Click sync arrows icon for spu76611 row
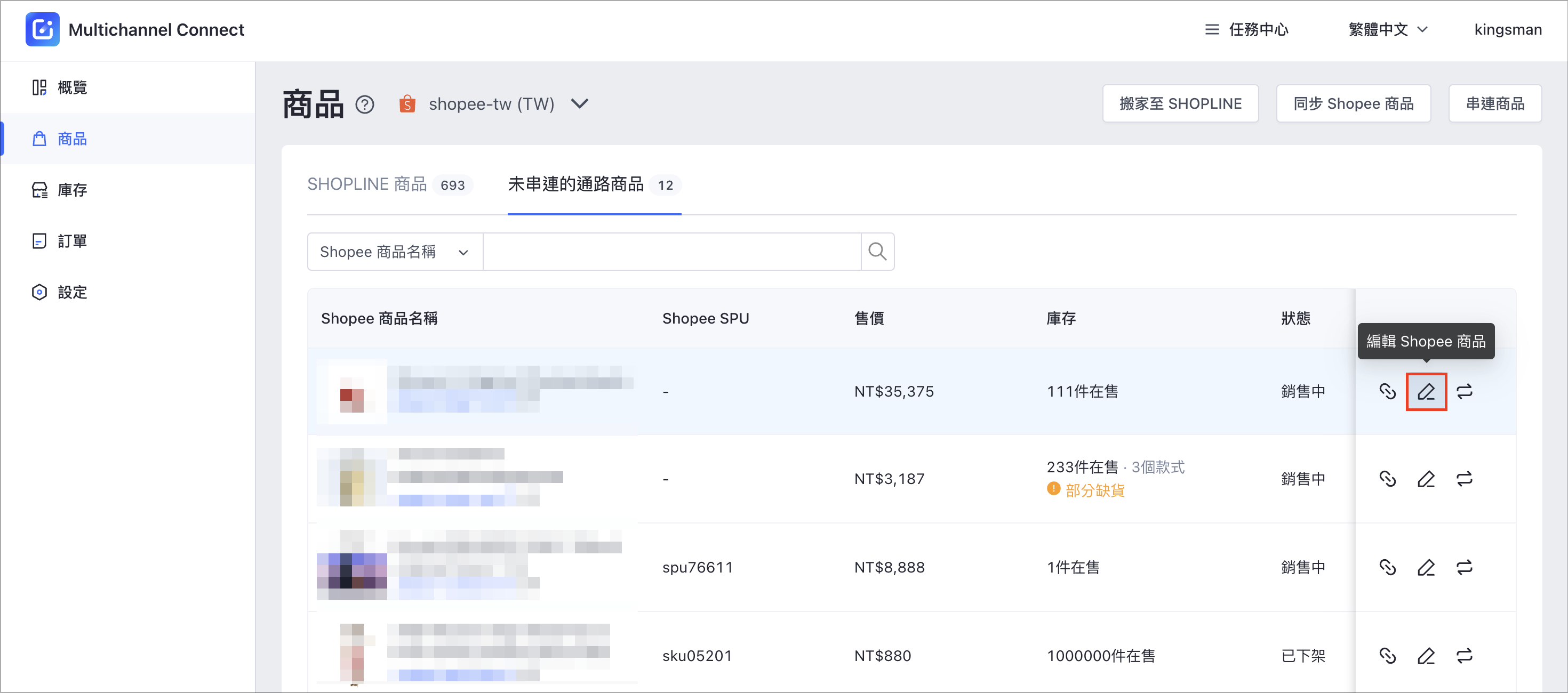The height and width of the screenshot is (693, 1568). tap(1465, 568)
